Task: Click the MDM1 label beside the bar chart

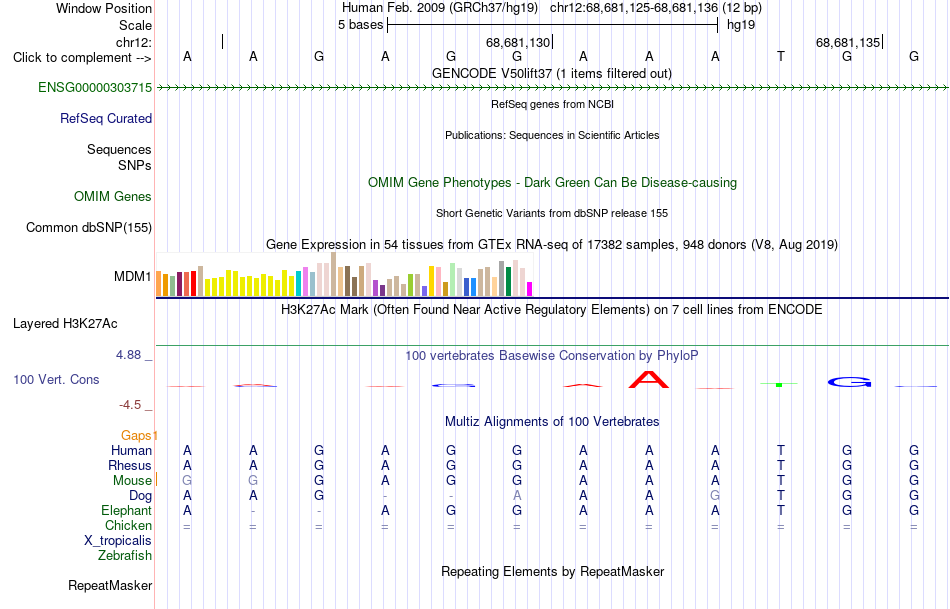Action: [133, 277]
